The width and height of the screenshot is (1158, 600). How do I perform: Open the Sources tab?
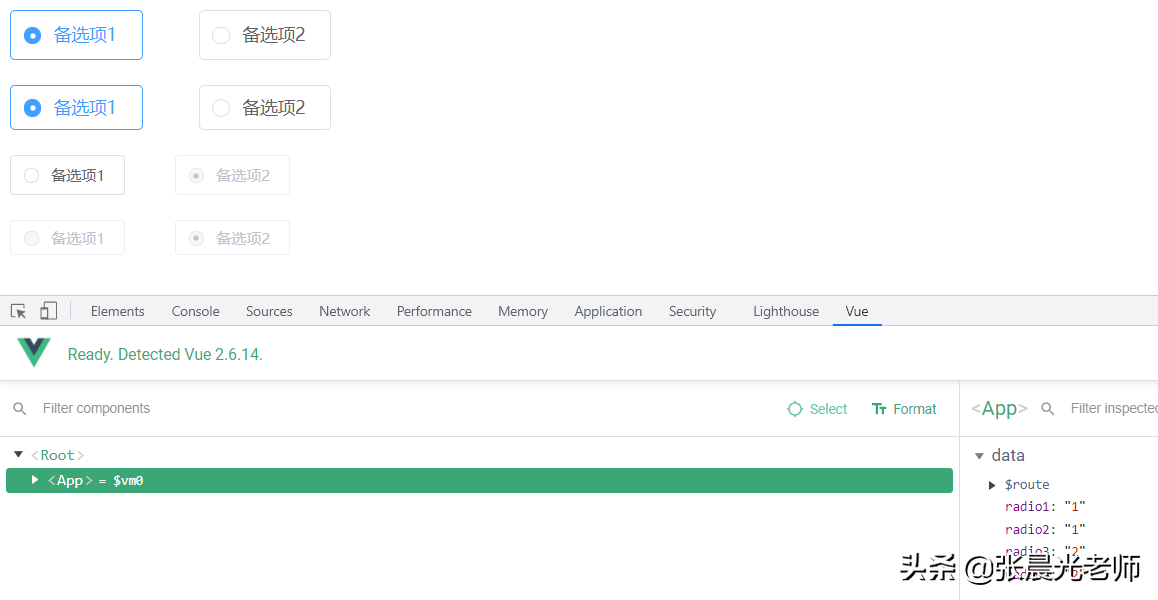269,311
